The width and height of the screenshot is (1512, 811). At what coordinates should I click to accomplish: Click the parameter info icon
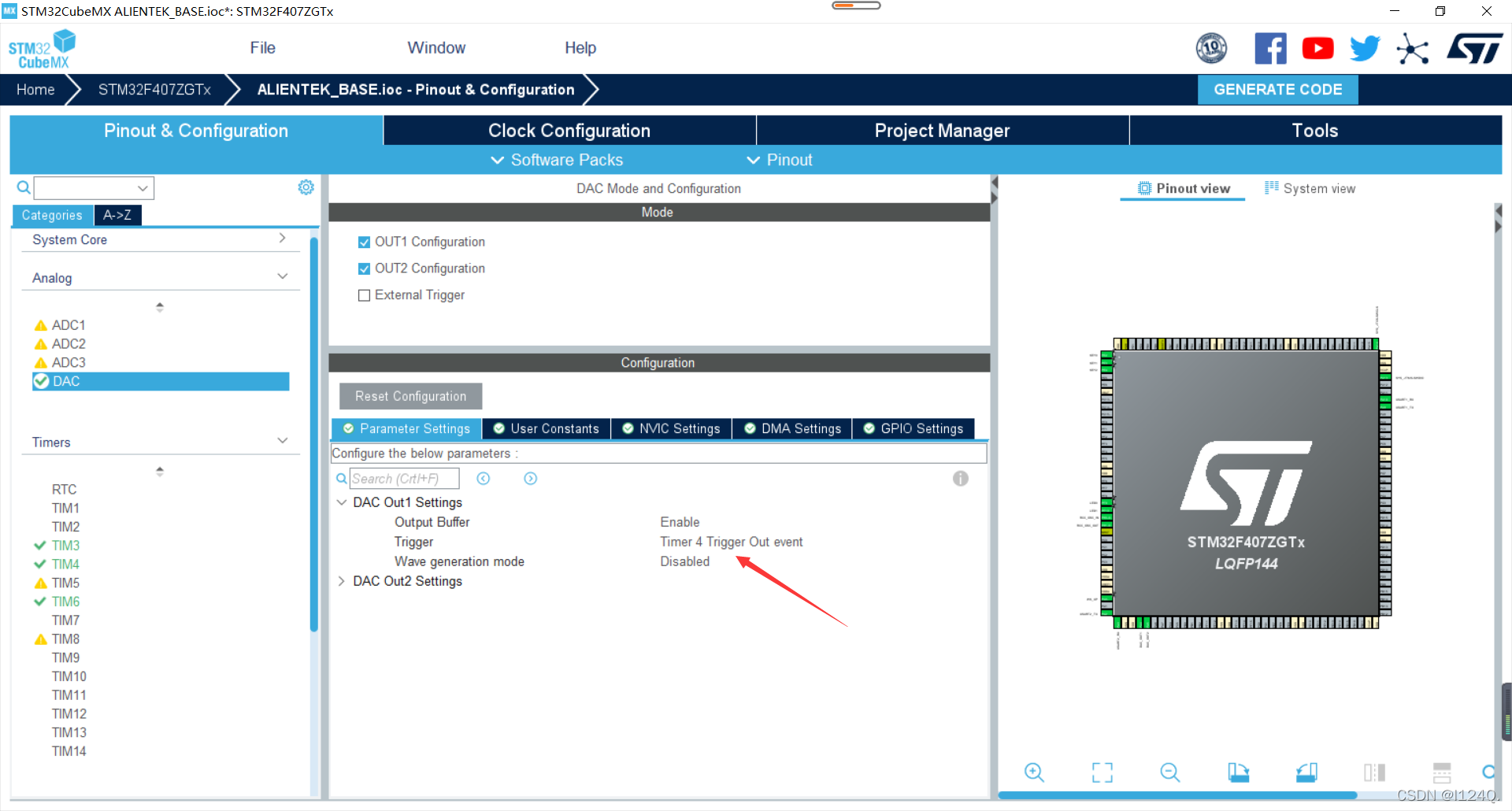pyautogui.click(x=960, y=479)
